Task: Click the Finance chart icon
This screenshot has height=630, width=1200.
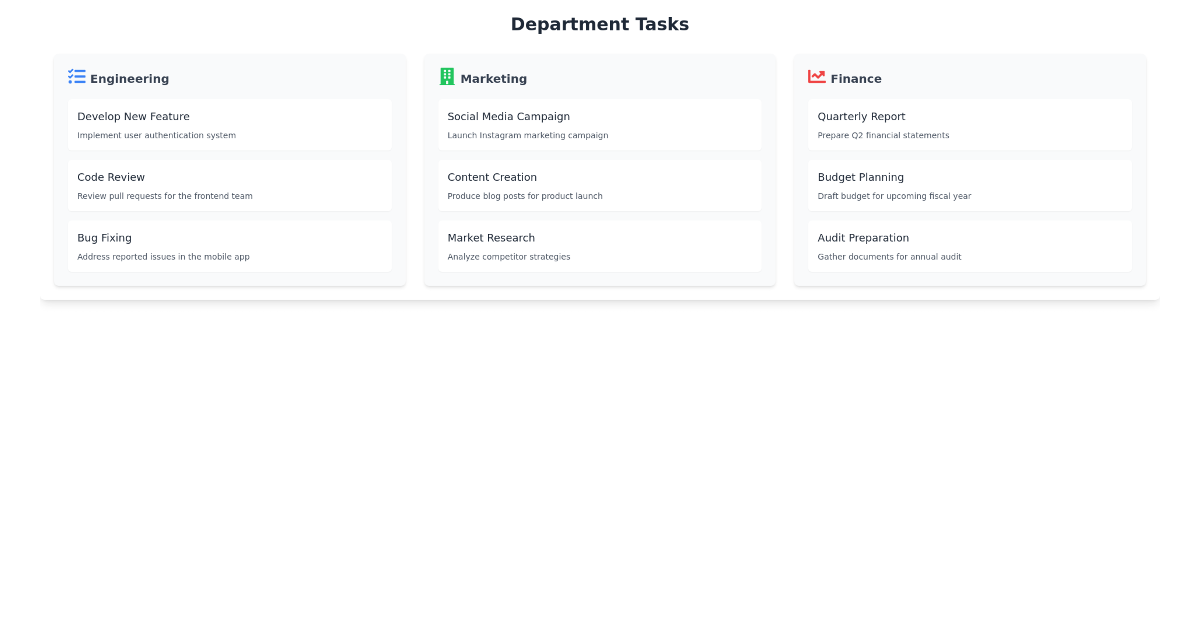Action: (x=817, y=75)
